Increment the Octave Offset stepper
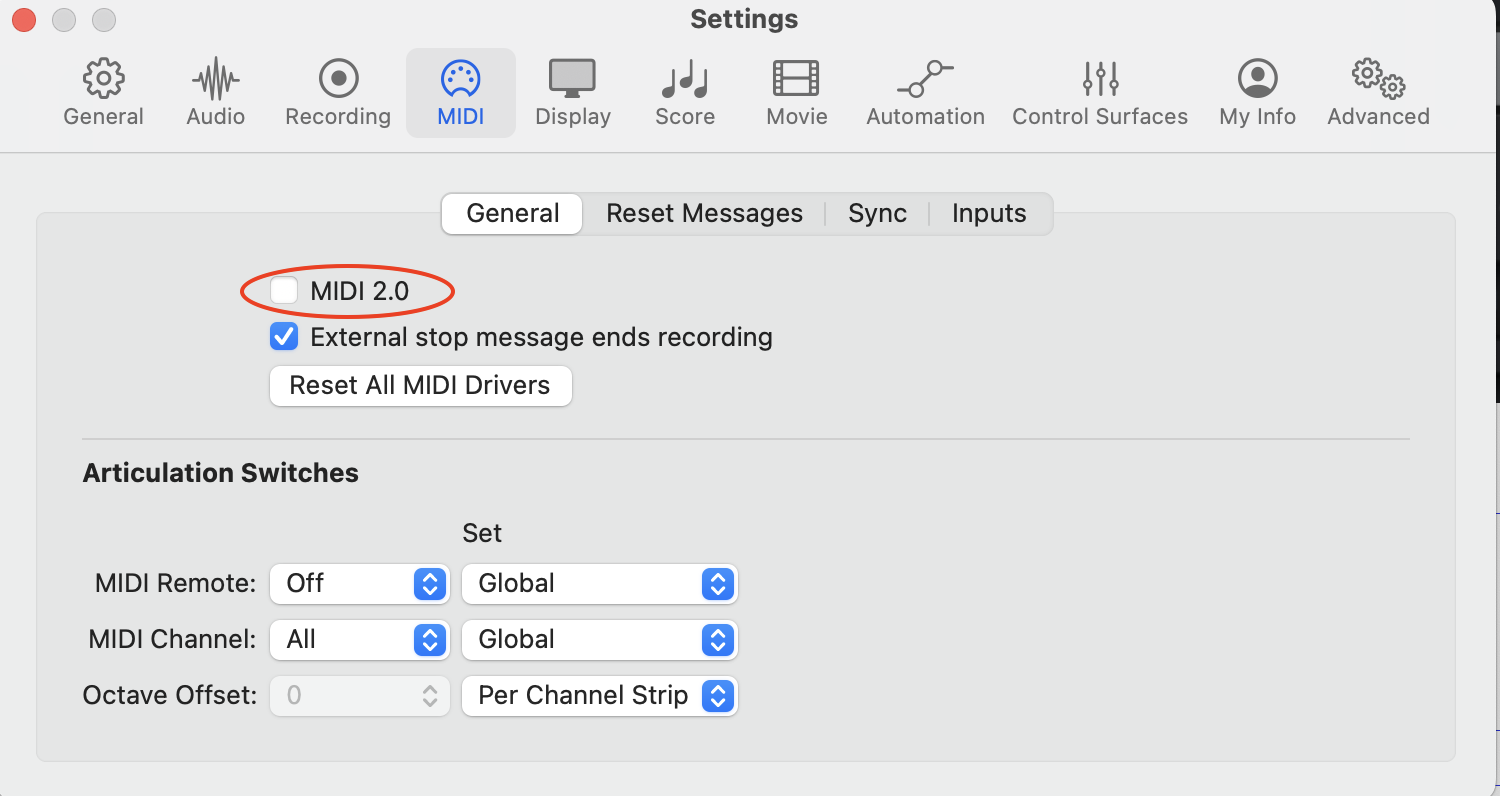Screen dimensions: 1500x796 point(428,689)
